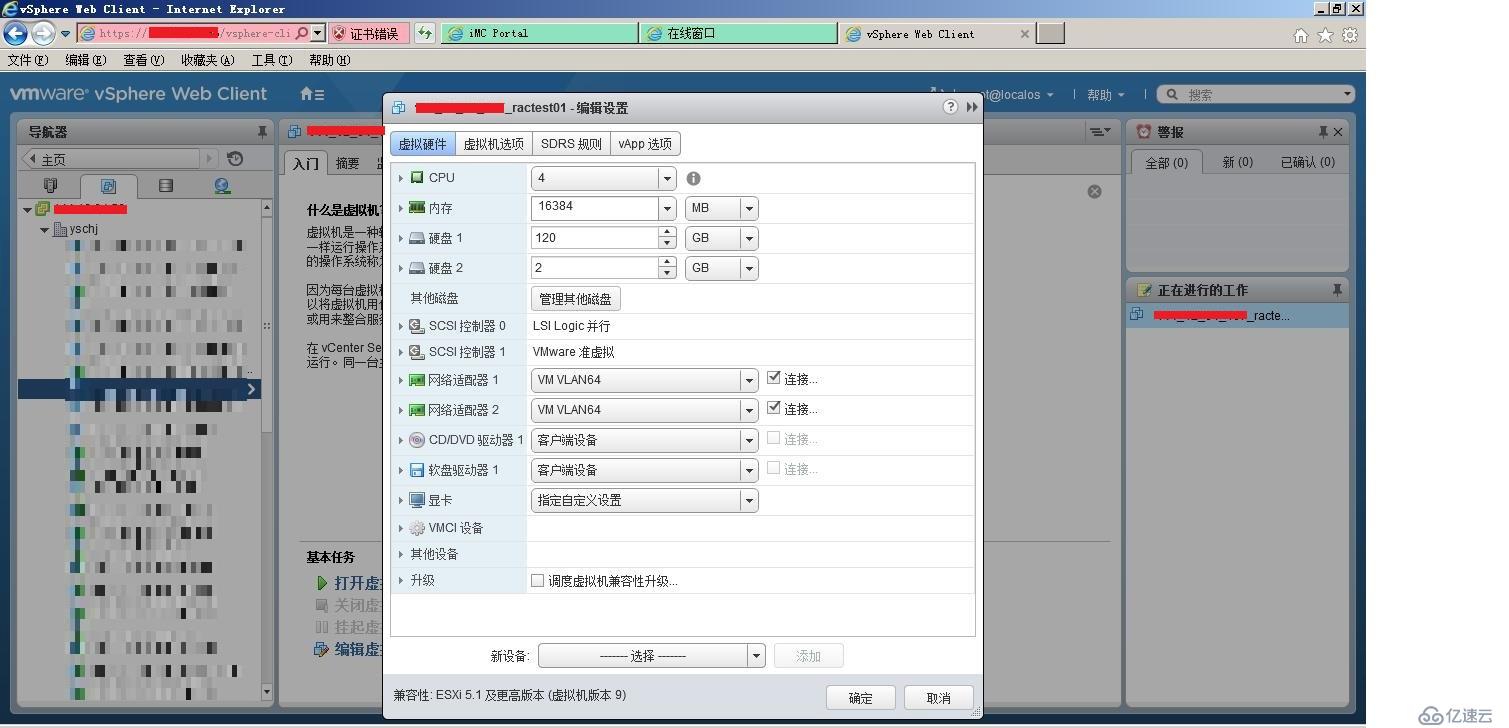The width and height of the screenshot is (1509, 728).
Task: Select the VMs and Templates navigator icon
Action: [x=108, y=186]
